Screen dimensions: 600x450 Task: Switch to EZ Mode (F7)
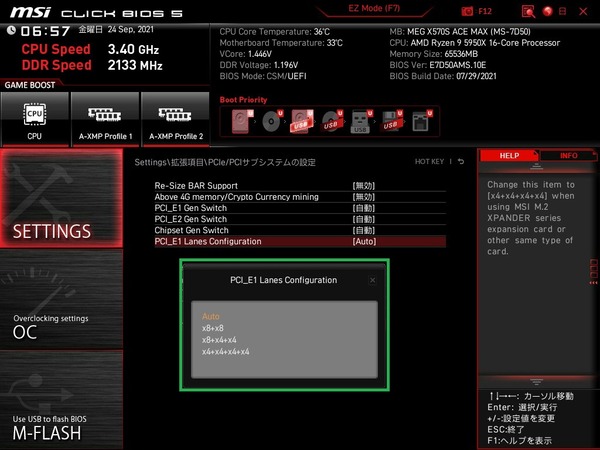click(x=374, y=8)
